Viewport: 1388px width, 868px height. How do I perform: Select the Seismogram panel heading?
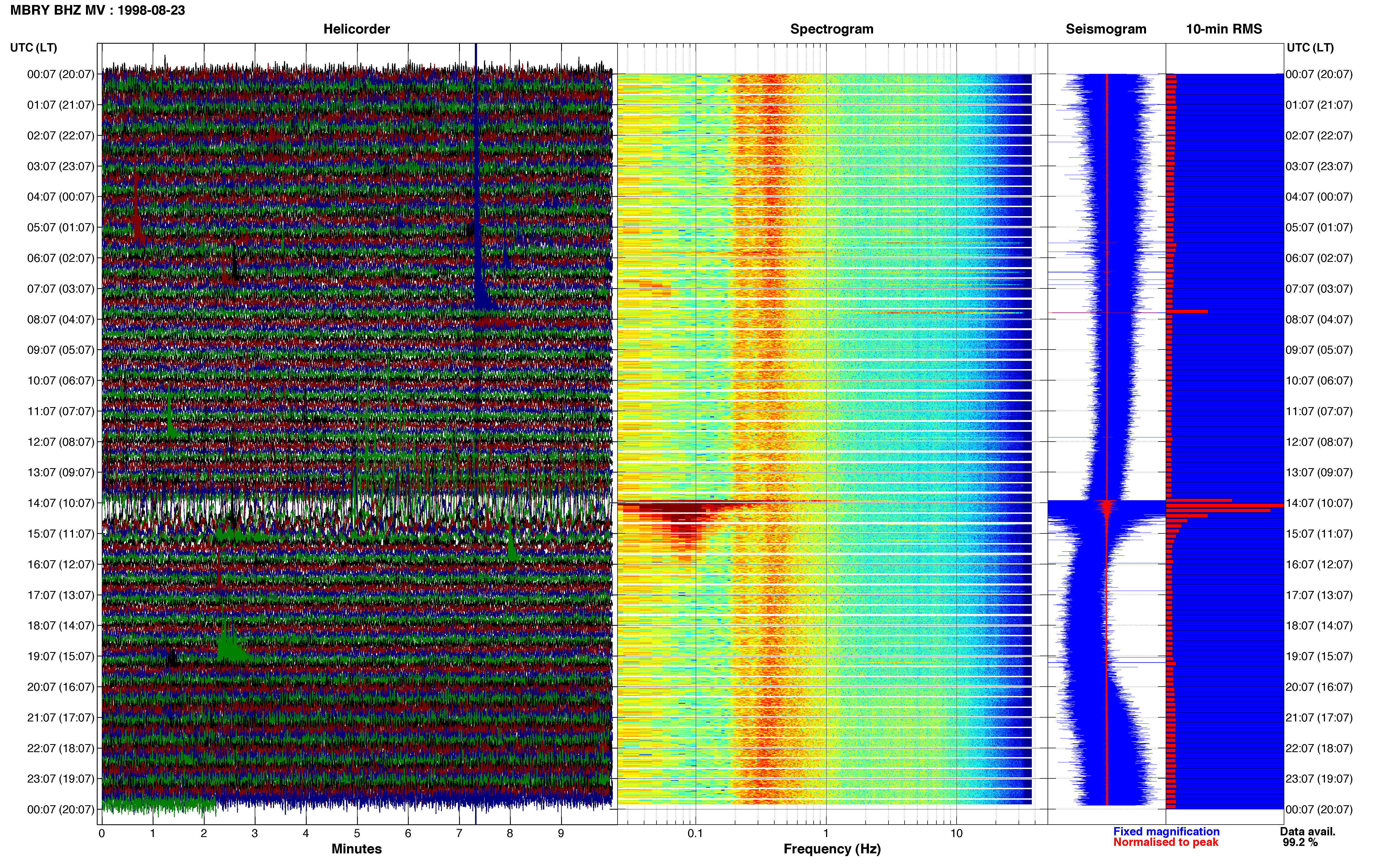[x=1106, y=29]
